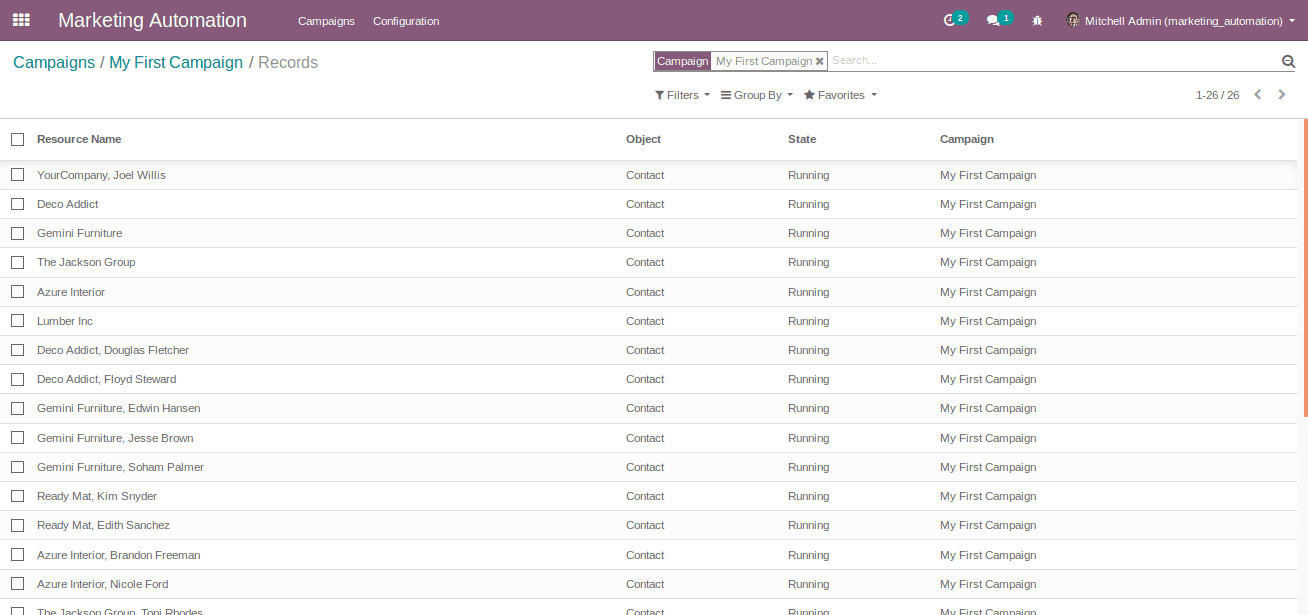Viewport: 1308px width, 615px height.
Task: Sort by Campaign column header
Action: tap(967, 139)
